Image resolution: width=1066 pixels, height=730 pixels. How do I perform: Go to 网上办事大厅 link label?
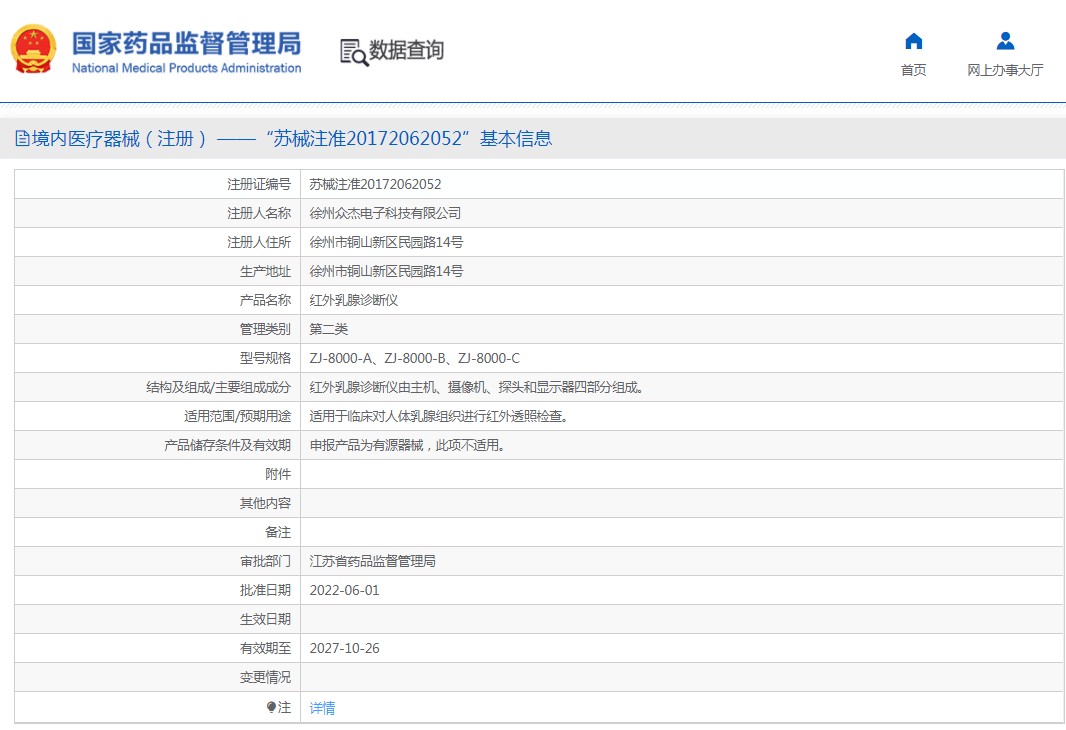tap(1005, 70)
